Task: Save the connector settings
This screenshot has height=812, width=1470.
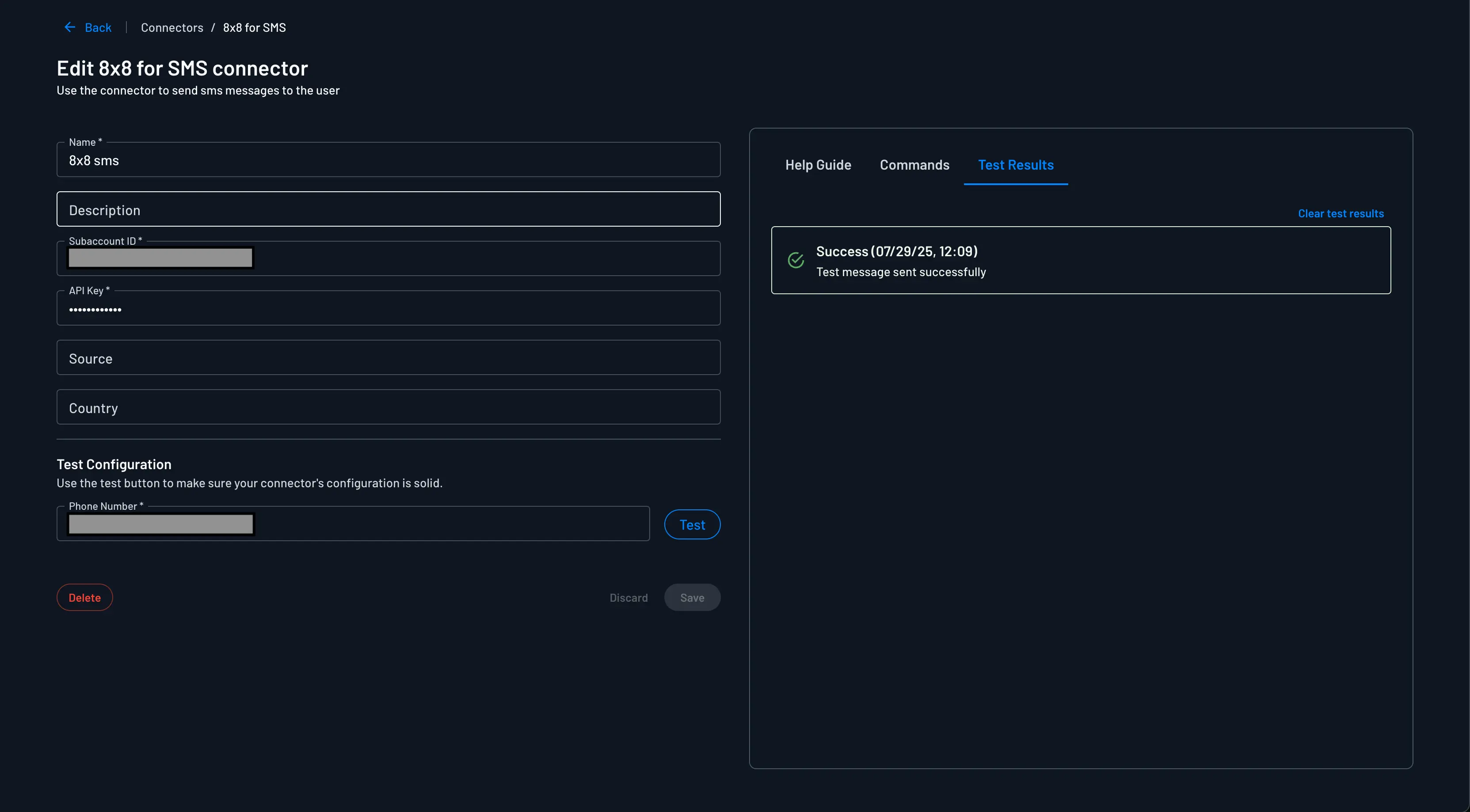Action: click(692, 598)
